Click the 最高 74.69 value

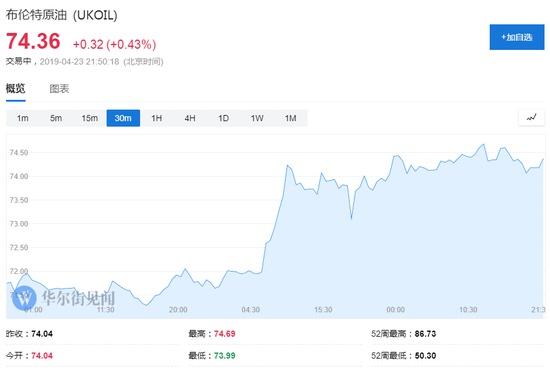click(x=224, y=333)
